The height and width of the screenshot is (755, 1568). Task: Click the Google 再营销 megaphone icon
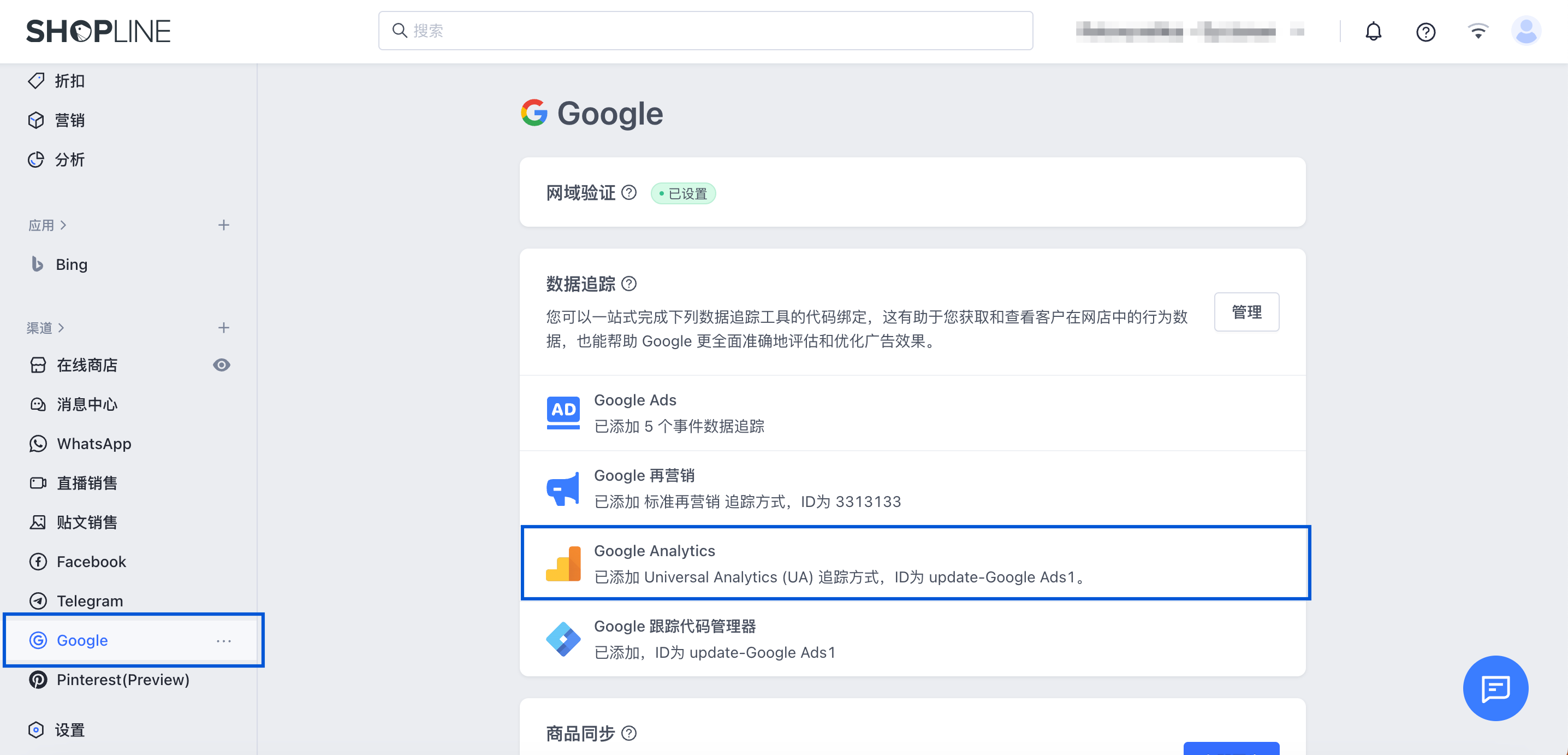[x=563, y=488]
